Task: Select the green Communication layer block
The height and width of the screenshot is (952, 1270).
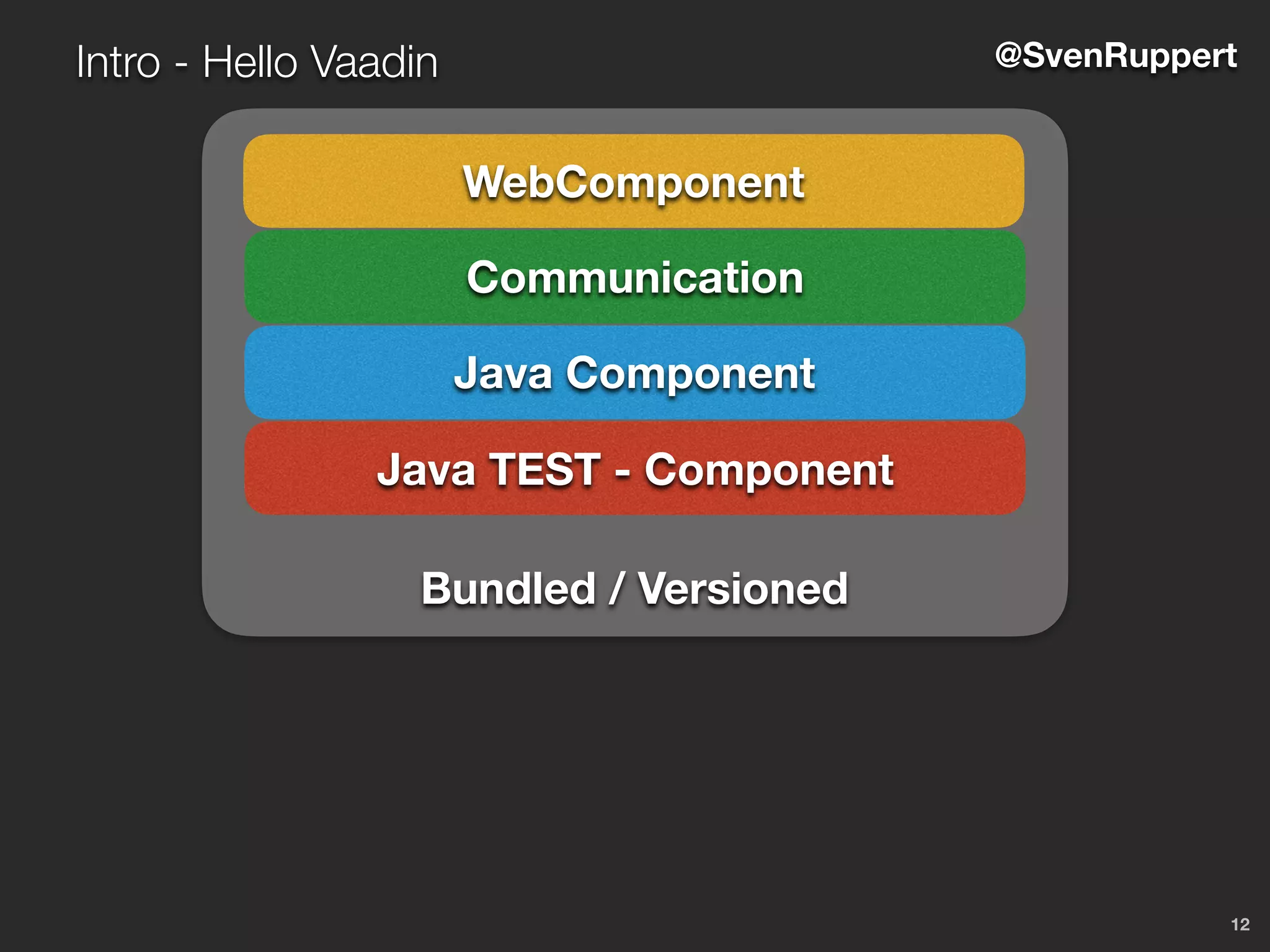Action: coord(634,278)
